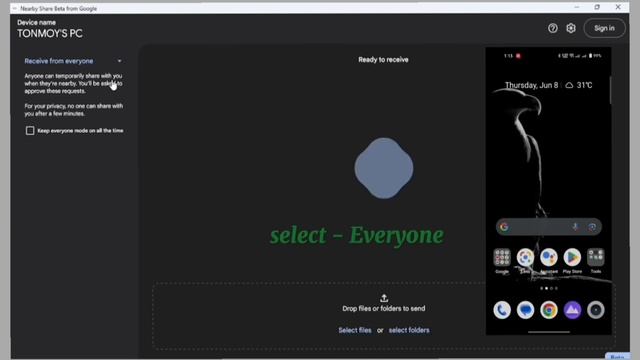Tap the Lens icon in phone search bar
640x360 pixels.
(592, 227)
